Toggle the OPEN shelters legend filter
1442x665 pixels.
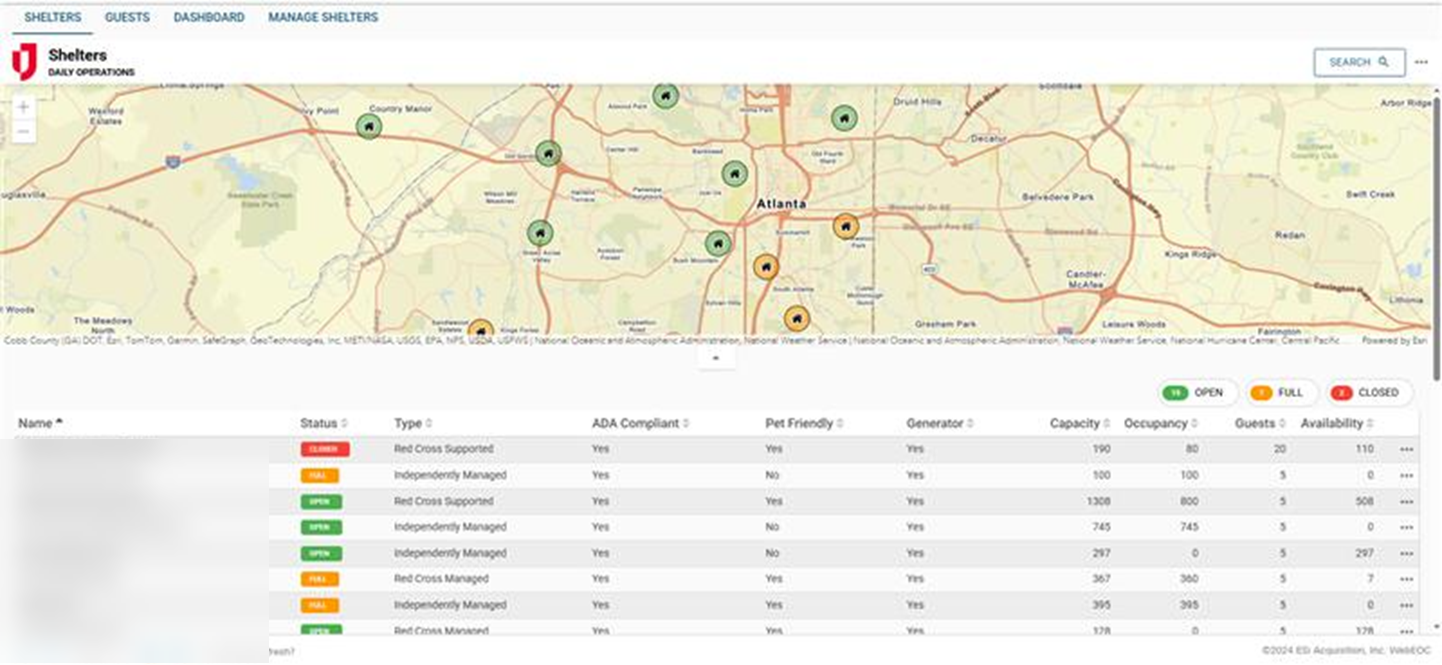pos(1196,392)
